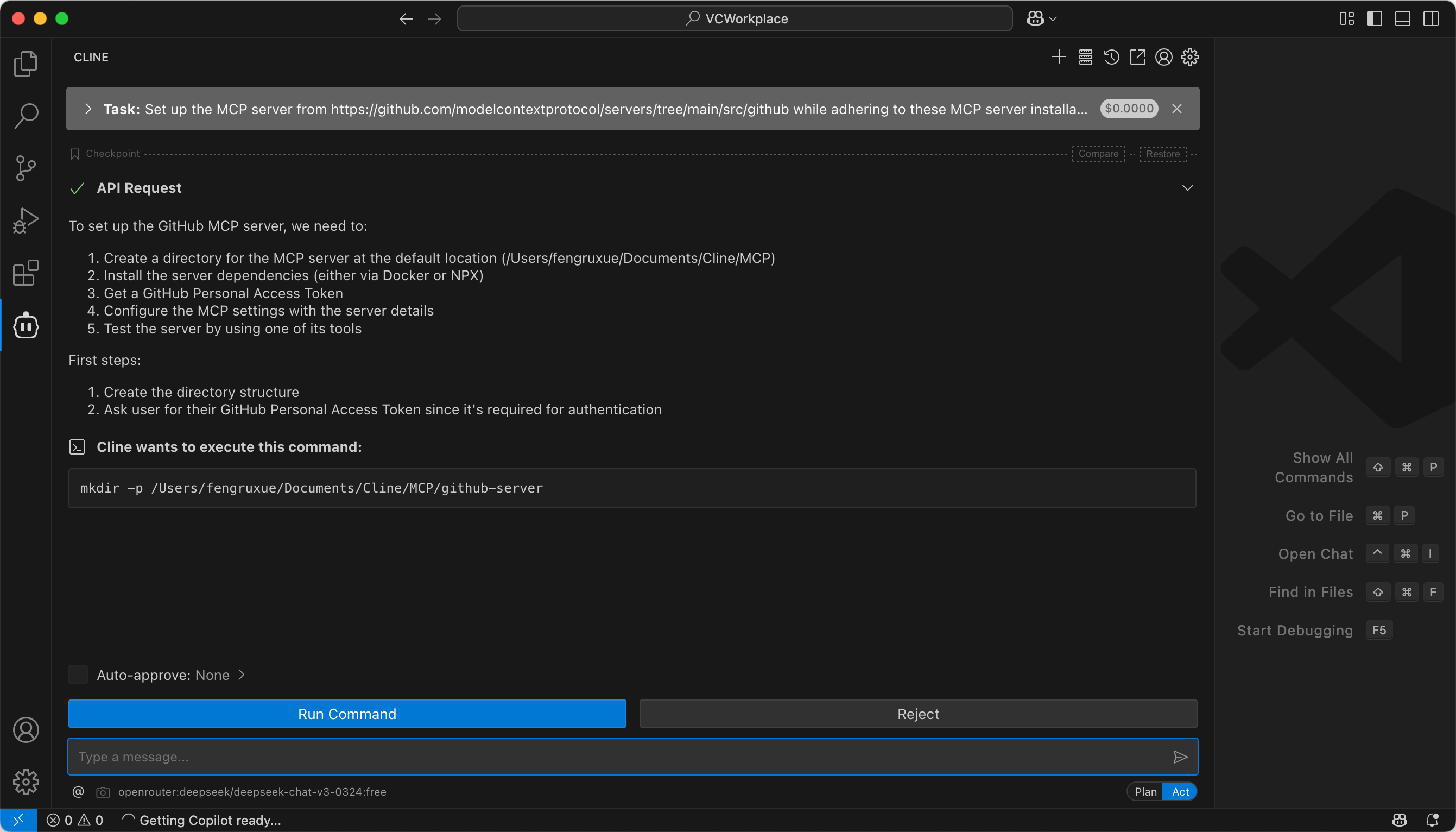
Task: Open Cline account view
Action: point(1163,56)
